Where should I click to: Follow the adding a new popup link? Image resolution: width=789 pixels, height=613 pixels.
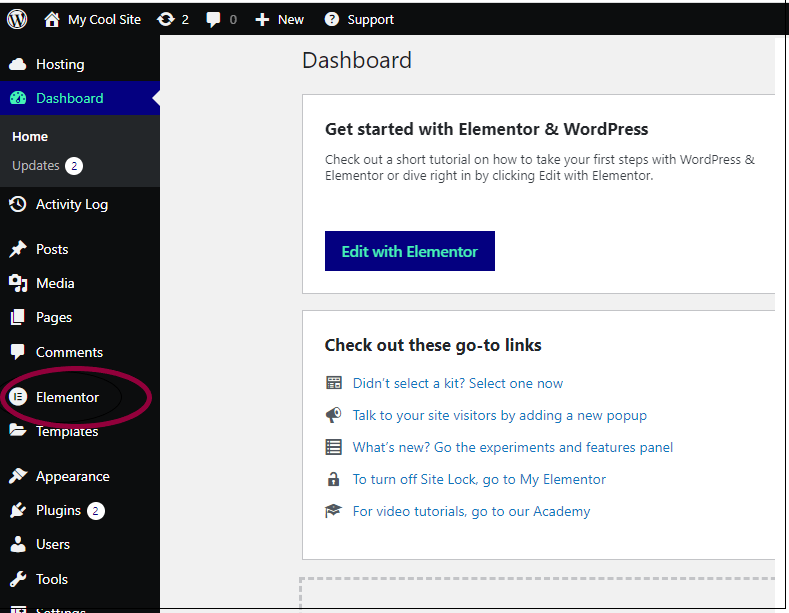(x=500, y=415)
